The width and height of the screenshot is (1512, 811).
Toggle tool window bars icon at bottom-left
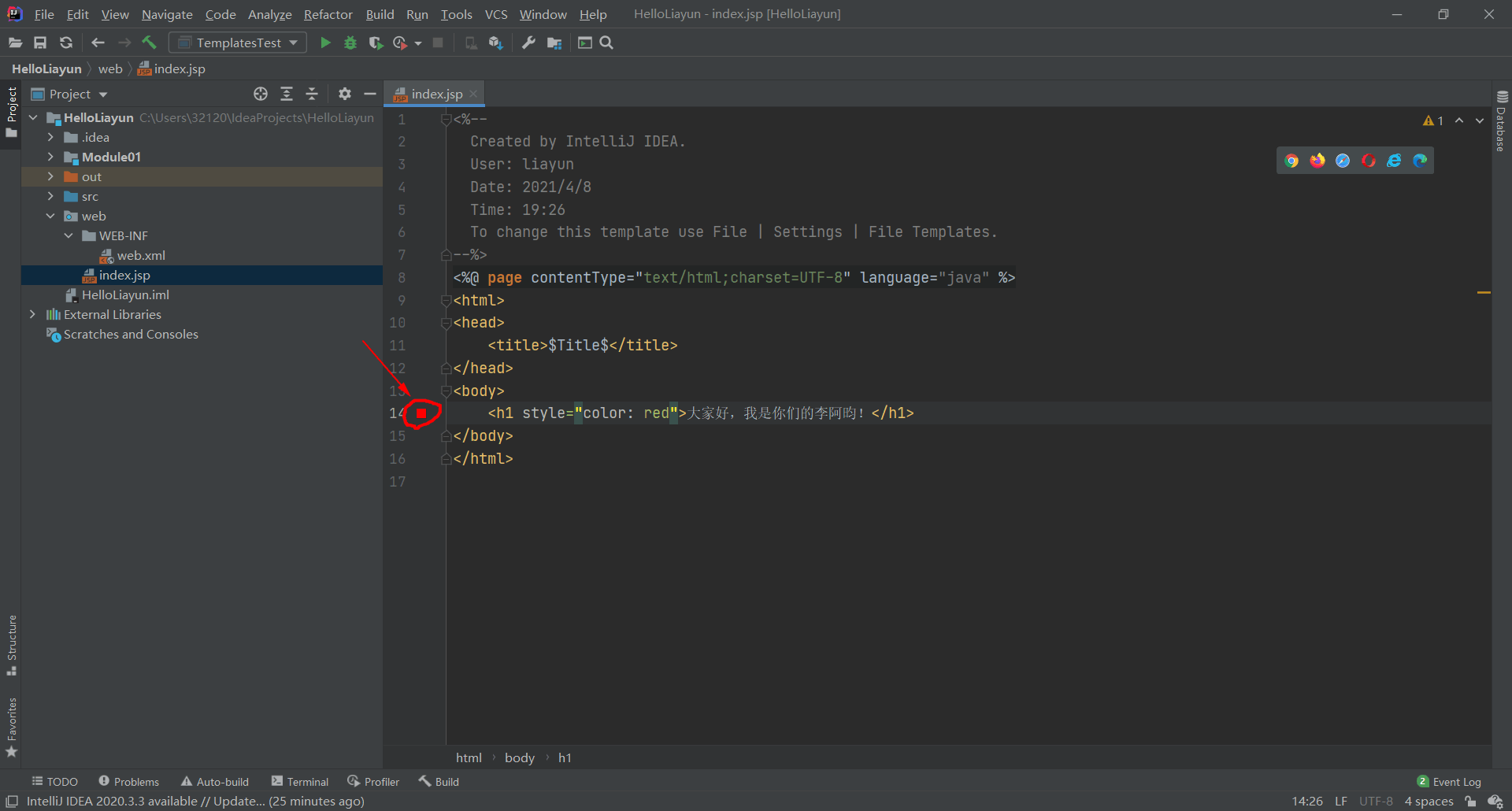click(12, 802)
